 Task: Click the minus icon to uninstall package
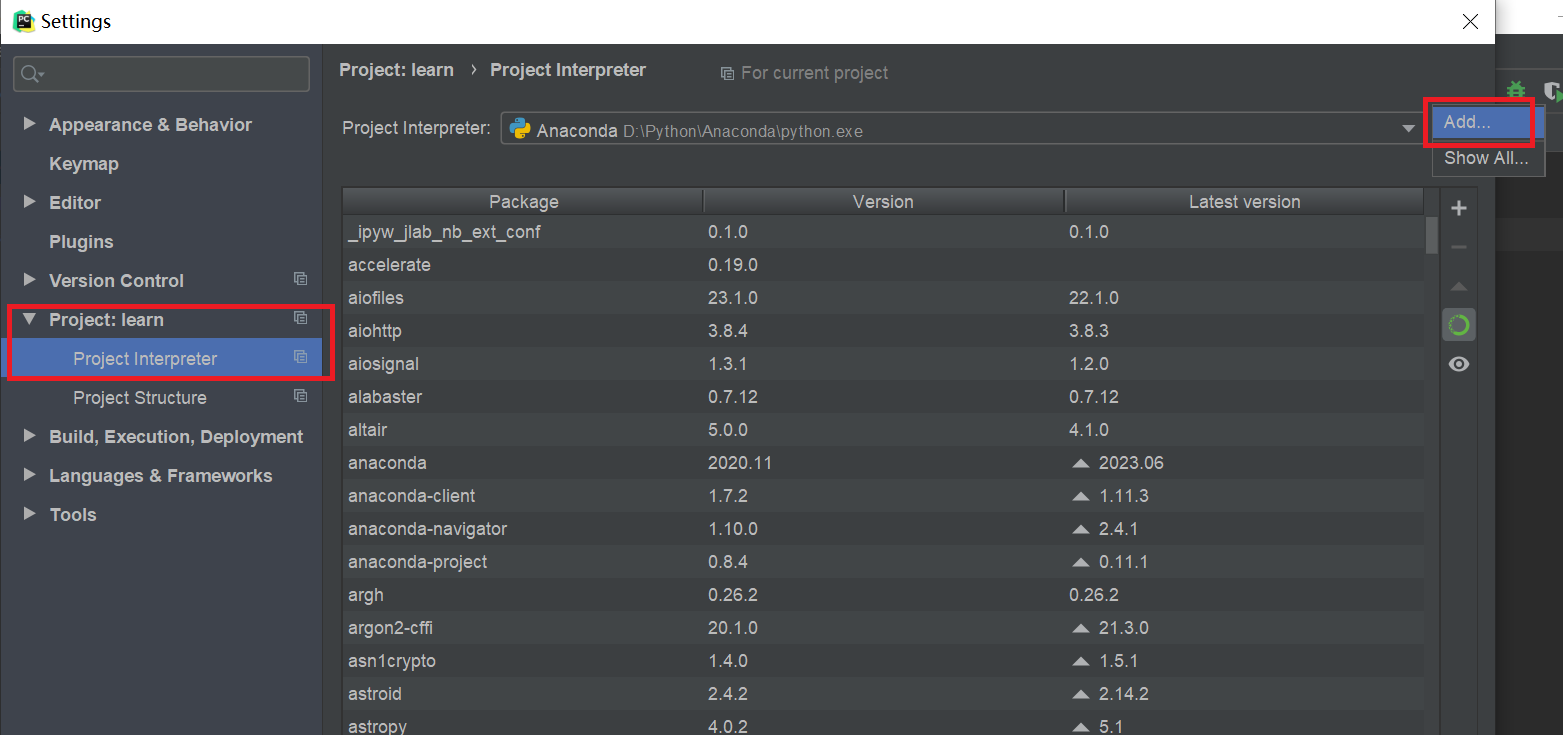pos(1459,247)
